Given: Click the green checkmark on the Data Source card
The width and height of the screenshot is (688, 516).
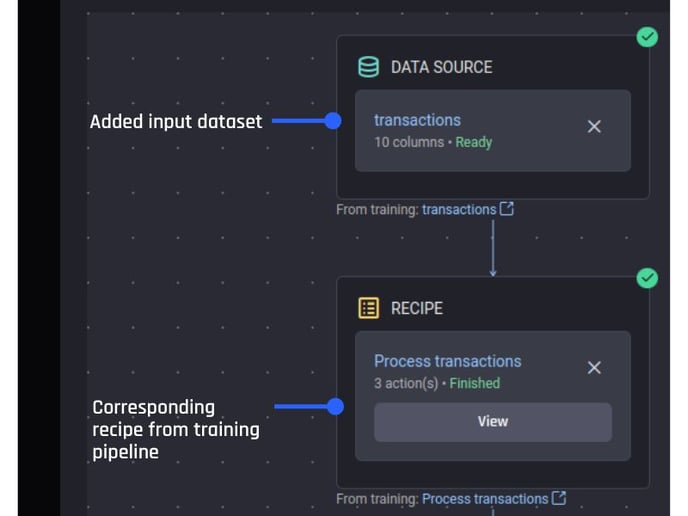Looking at the screenshot, I should pos(647,37).
